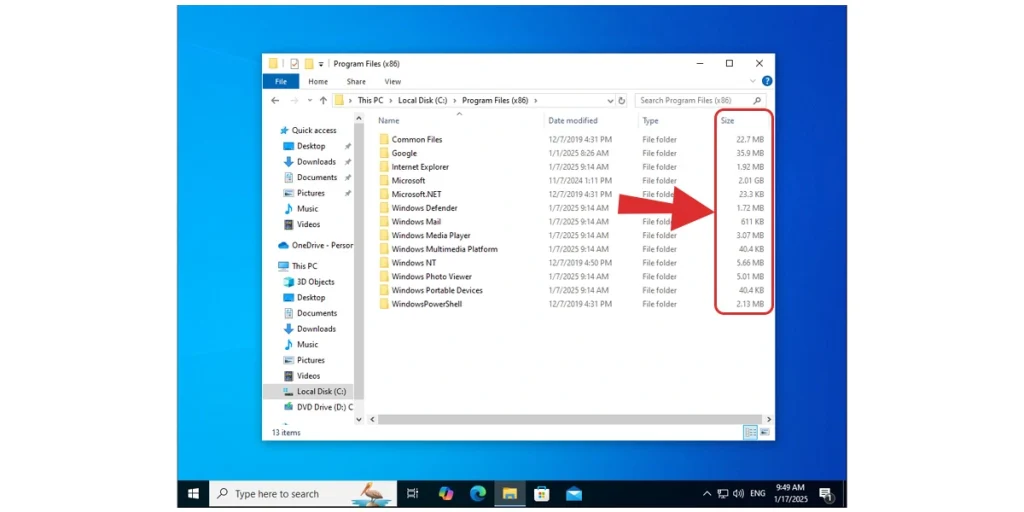Select the Windows Media Player folder name

point(431,235)
